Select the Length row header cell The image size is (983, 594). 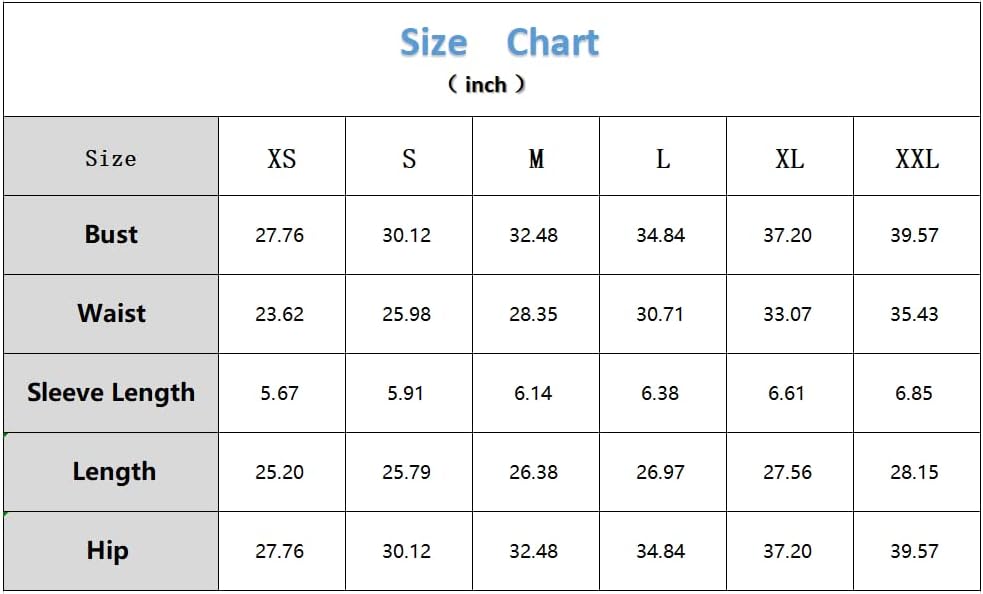pyautogui.click(x=111, y=472)
